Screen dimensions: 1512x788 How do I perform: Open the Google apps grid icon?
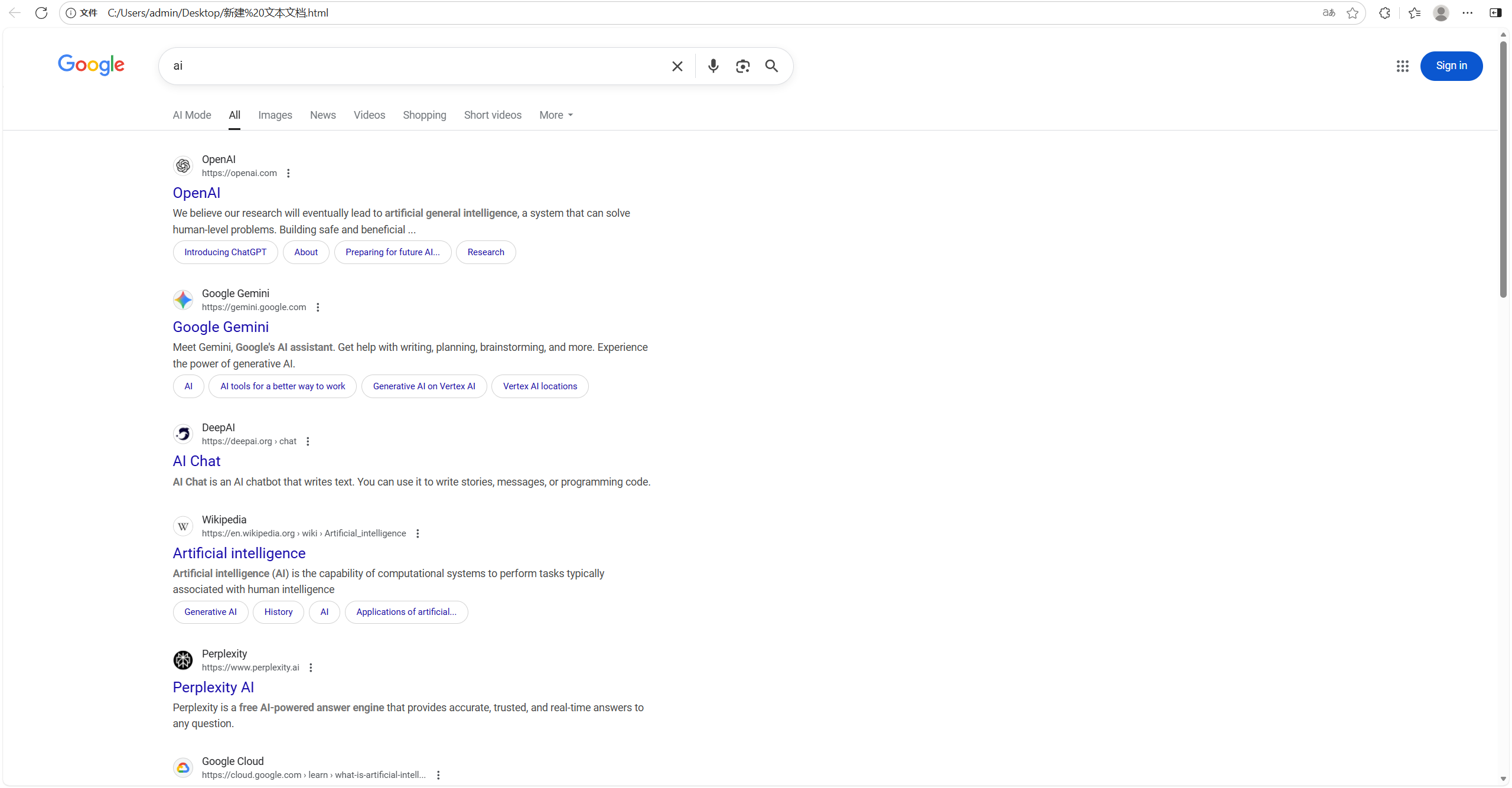[1402, 66]
